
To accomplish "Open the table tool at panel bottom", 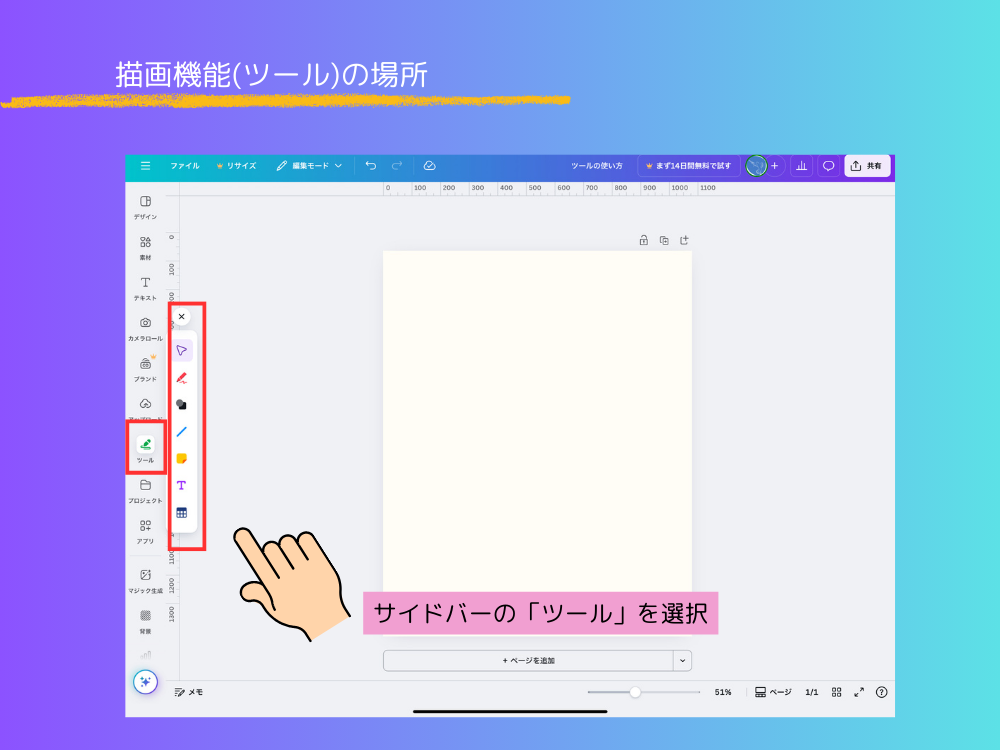I will pyautogui.click(x=182, y=512).
